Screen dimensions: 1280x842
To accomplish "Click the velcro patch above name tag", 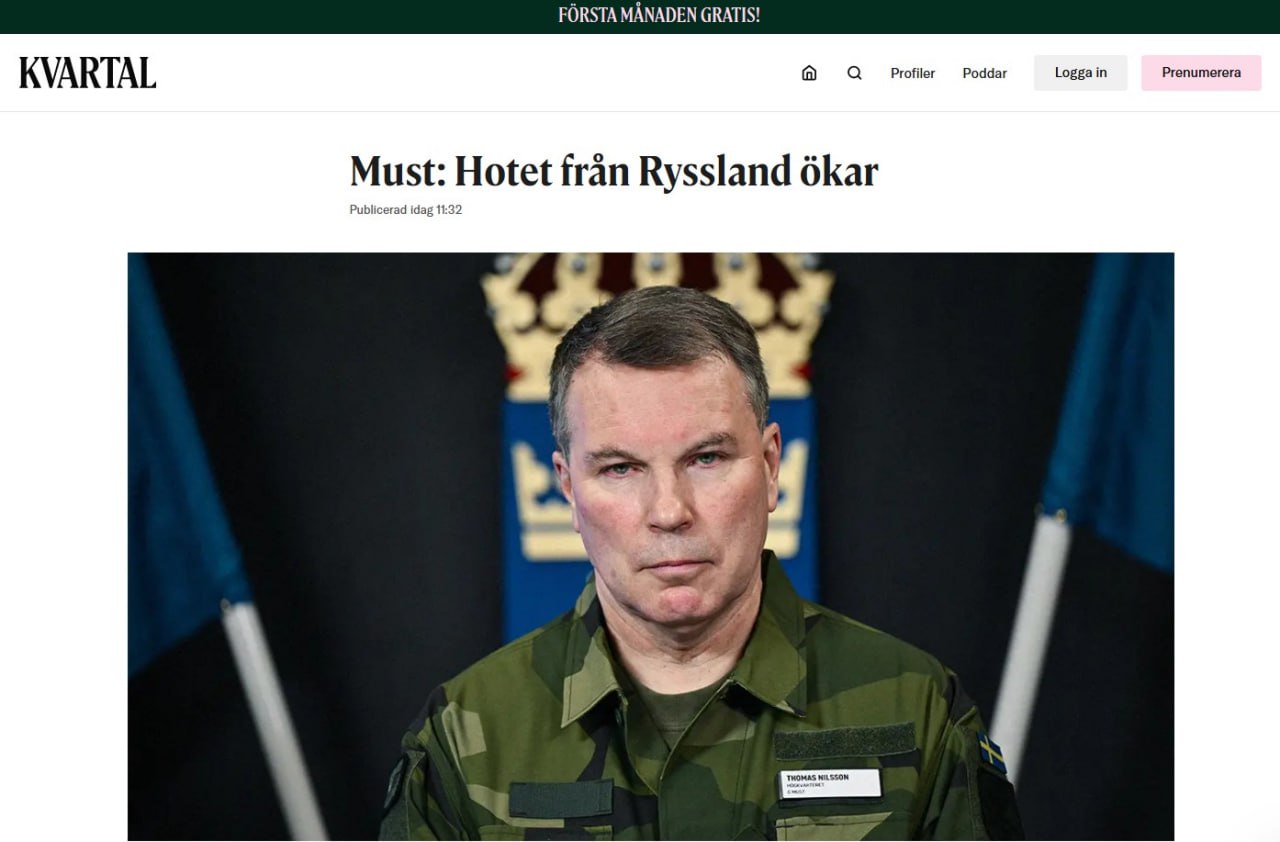I will (x=845, y=741).
